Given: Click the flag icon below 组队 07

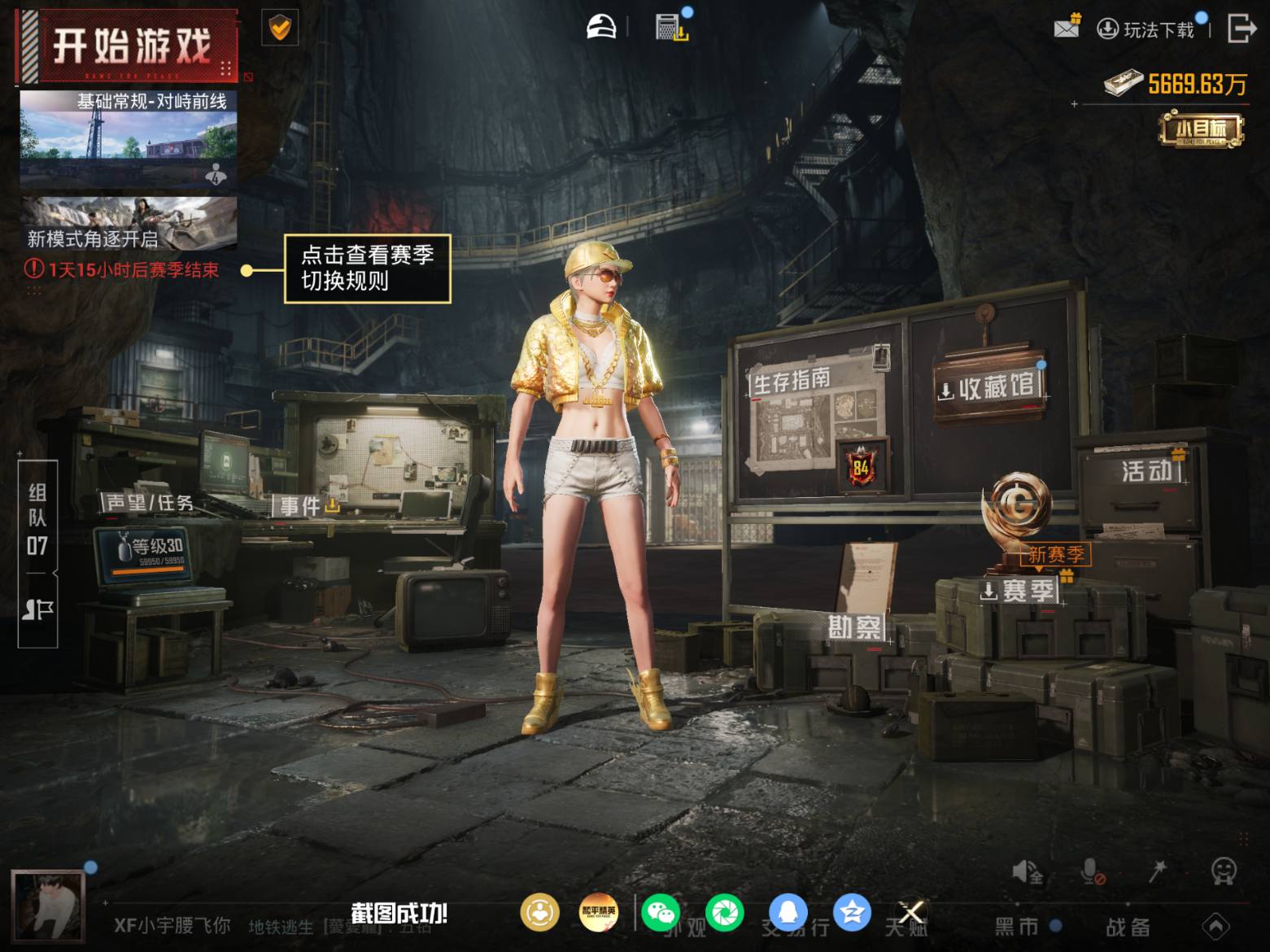Looking at the screenshot, I should pyautogui.click(x=37, y=609).
